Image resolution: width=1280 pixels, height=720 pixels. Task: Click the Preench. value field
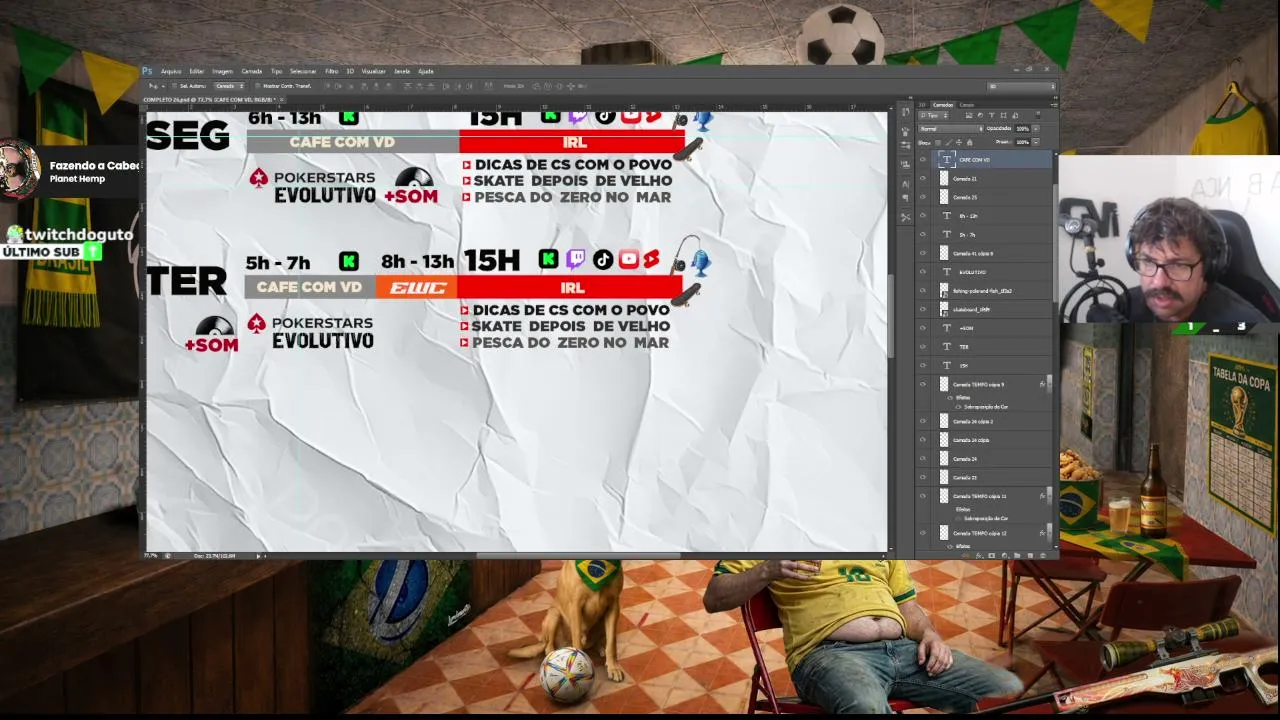pyautogui.click(x=1022, y=142)
